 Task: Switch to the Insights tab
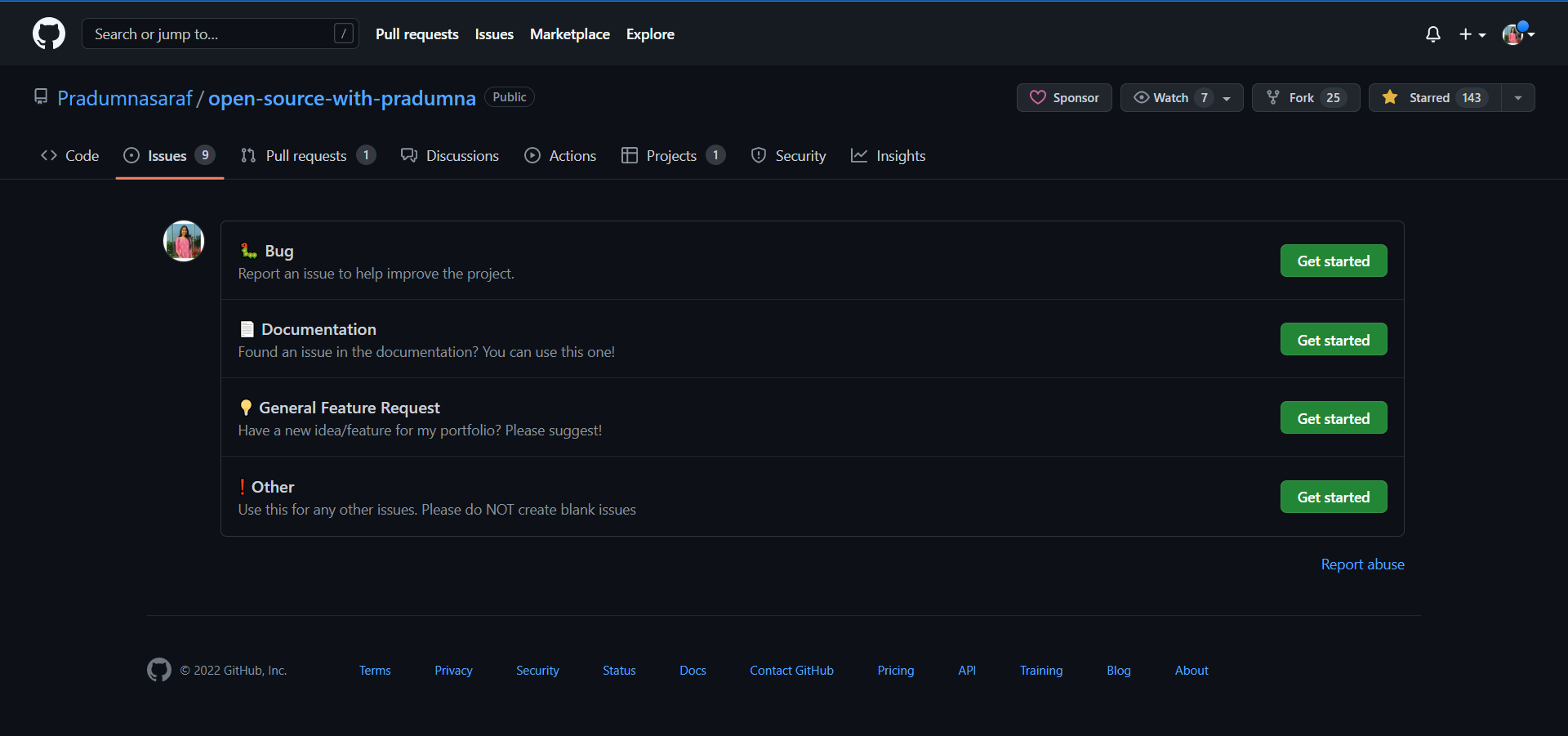[889, 155]
